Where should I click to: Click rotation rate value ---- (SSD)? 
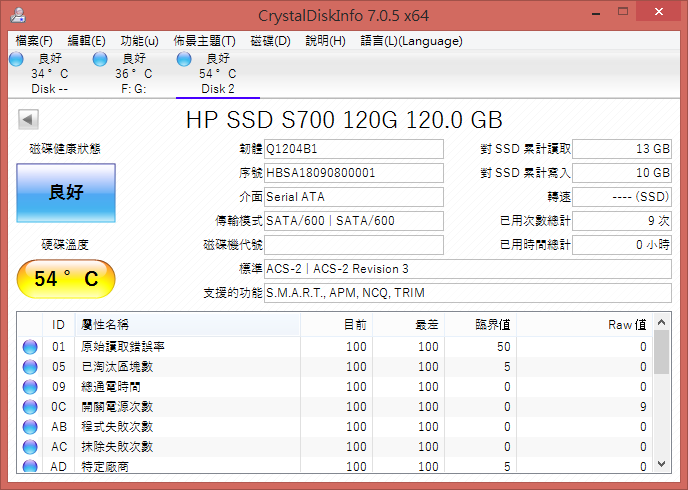coord(622,197)
